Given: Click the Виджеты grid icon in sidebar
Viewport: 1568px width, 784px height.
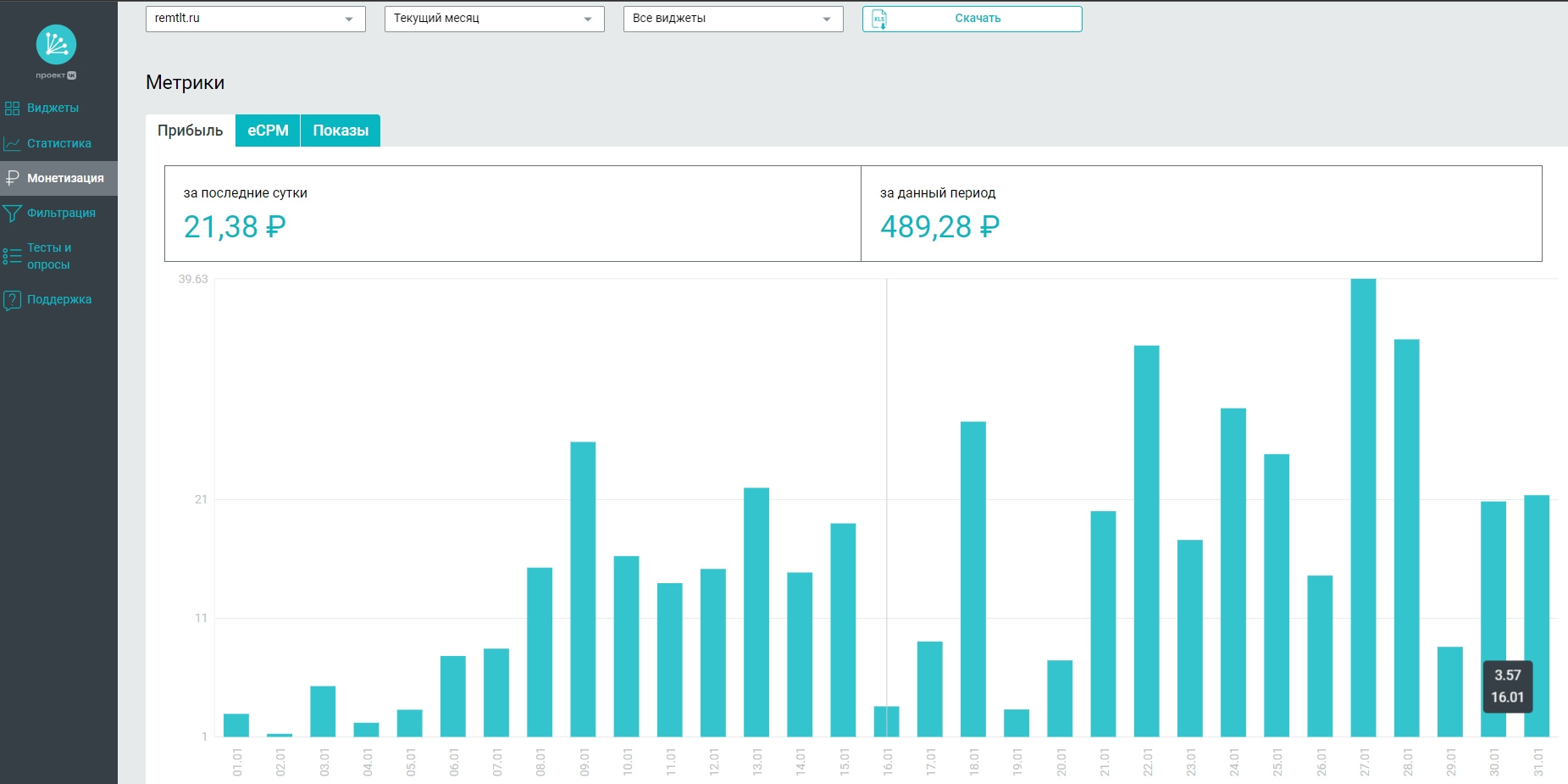Looking at the screenshot, I should tap(12, 108).
